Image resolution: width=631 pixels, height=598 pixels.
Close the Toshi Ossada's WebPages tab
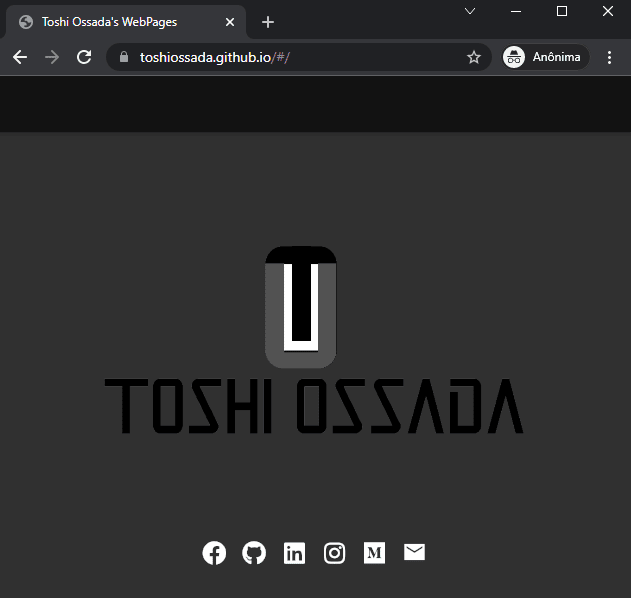230,22
